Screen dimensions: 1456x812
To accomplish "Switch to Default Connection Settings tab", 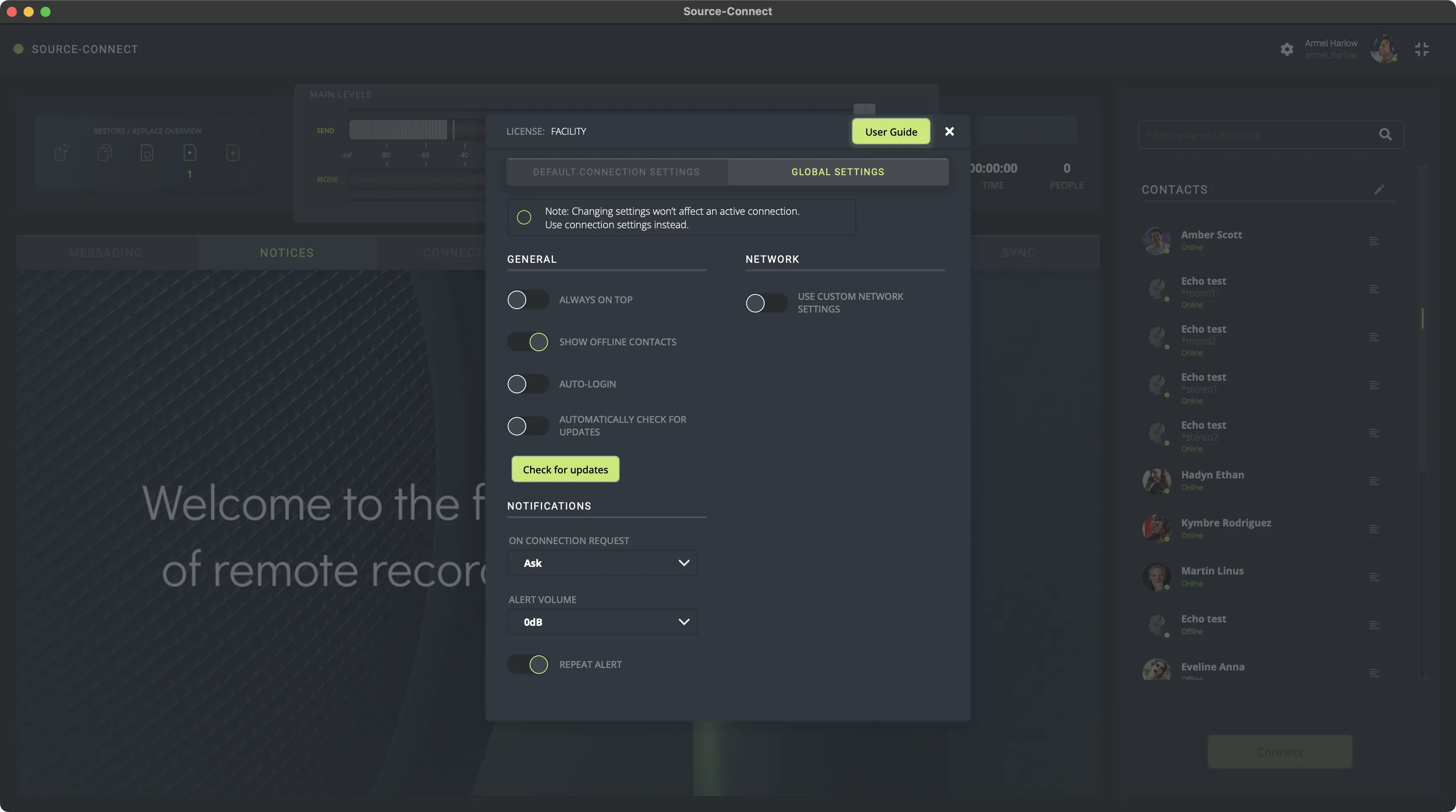I will [617, 172].
